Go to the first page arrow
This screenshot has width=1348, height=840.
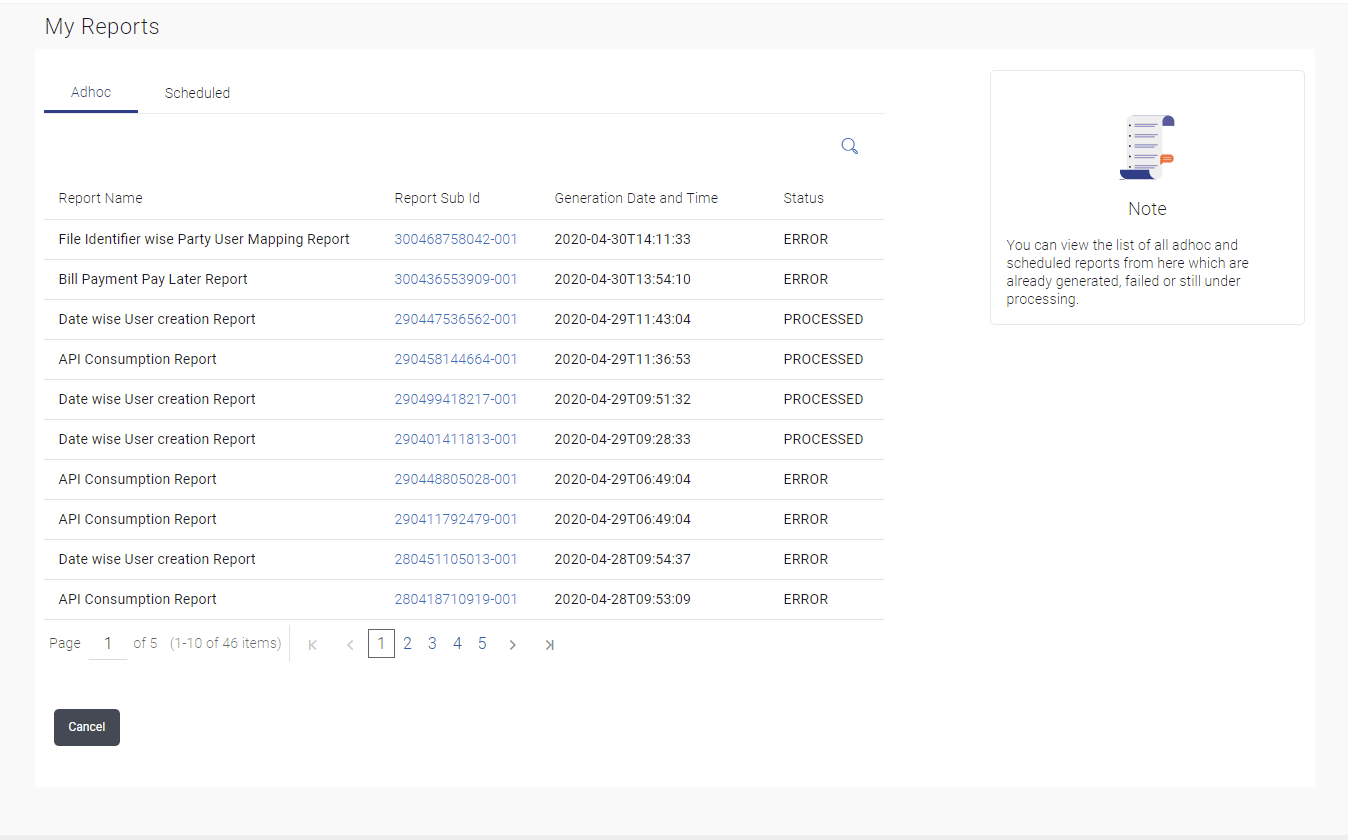(x=313, y=645)
